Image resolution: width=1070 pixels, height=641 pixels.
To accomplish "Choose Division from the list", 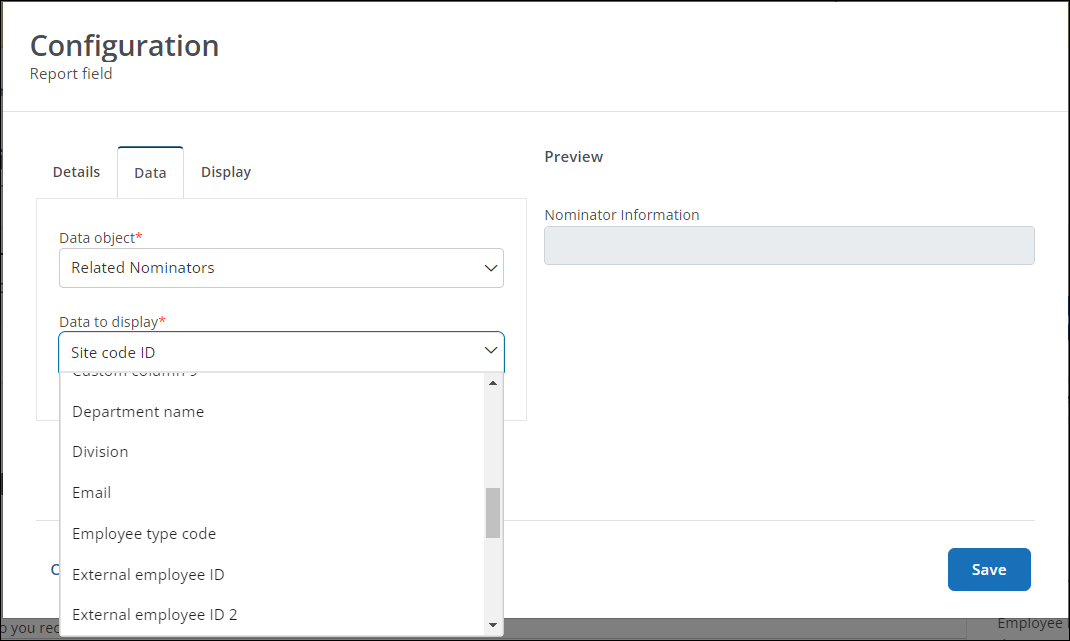I will 272,452.
